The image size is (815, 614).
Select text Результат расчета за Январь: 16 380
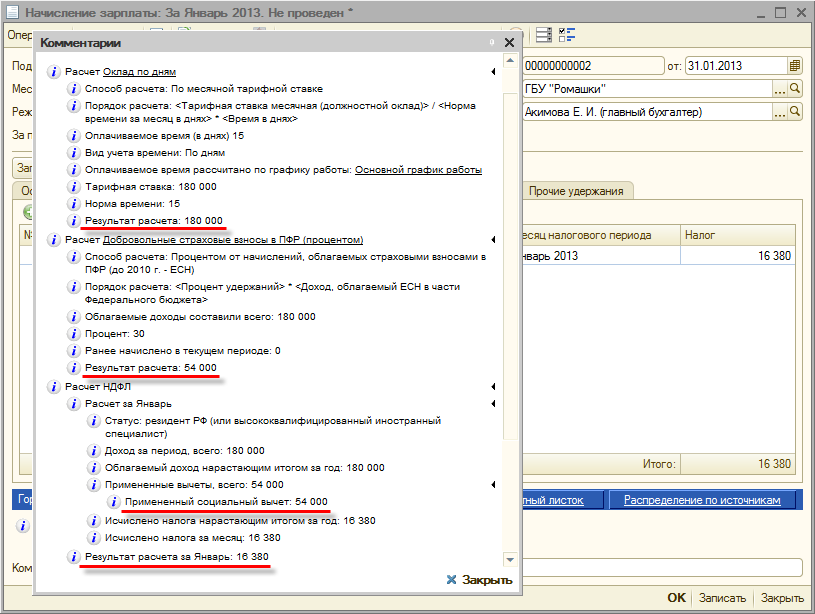pyautogui.click(x=177, y=557)
